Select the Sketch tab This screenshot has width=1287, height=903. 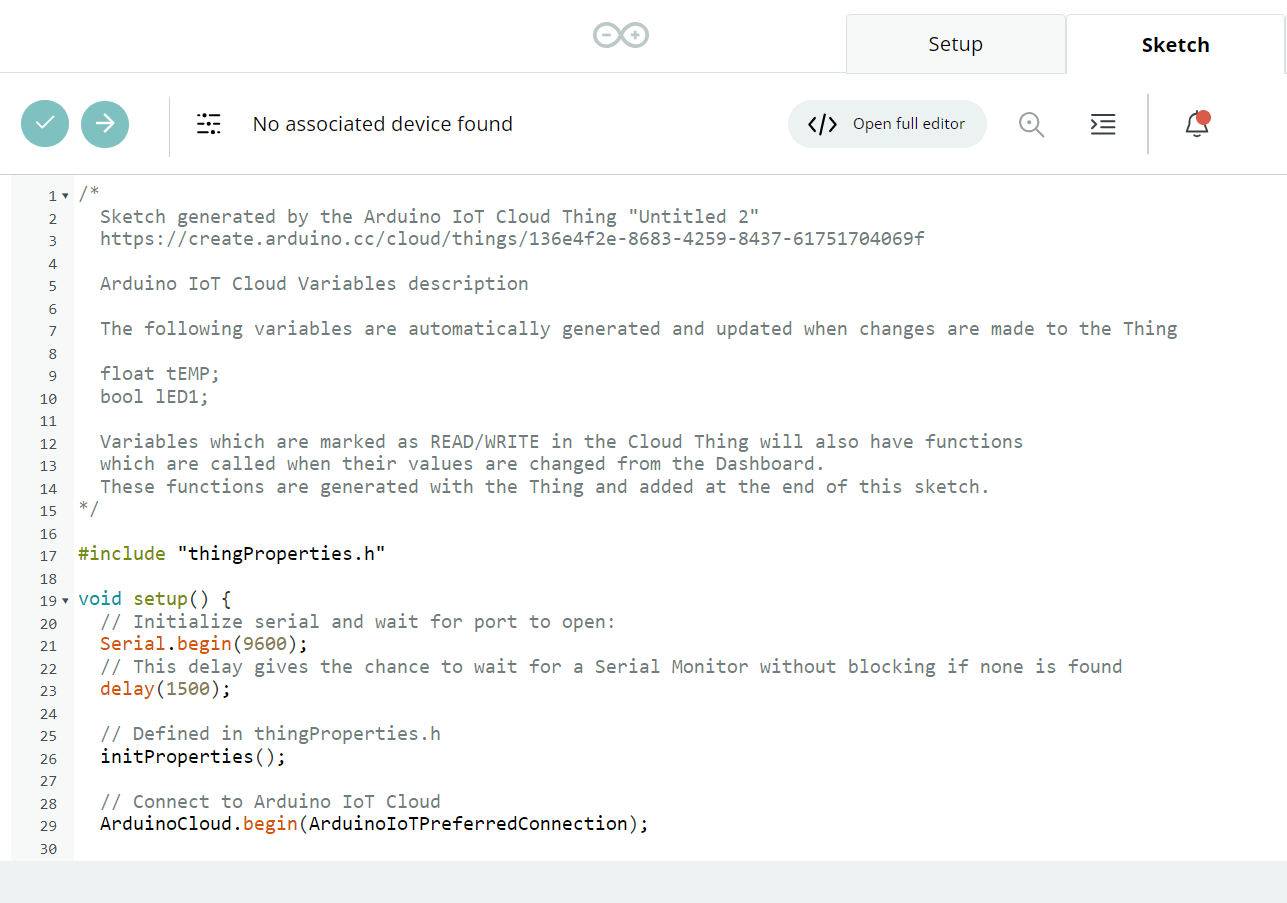(x=1175, y=44)
